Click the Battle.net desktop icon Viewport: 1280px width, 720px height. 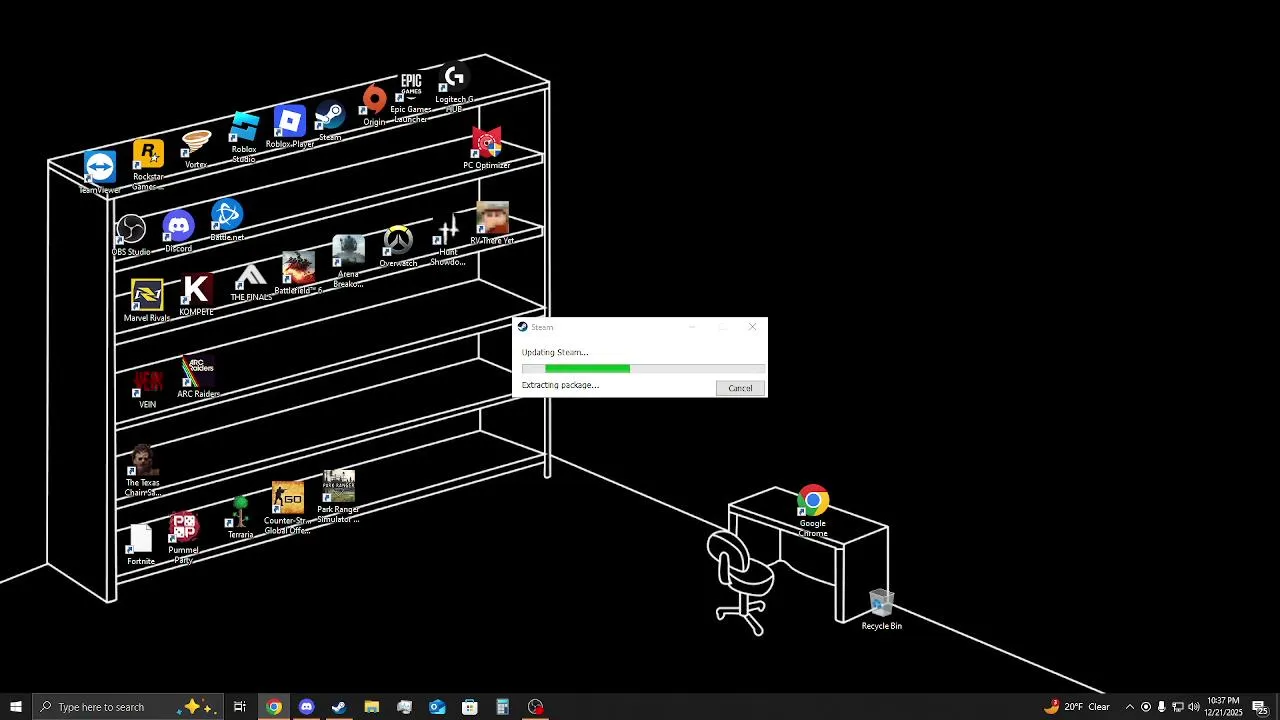click(227, 221)
